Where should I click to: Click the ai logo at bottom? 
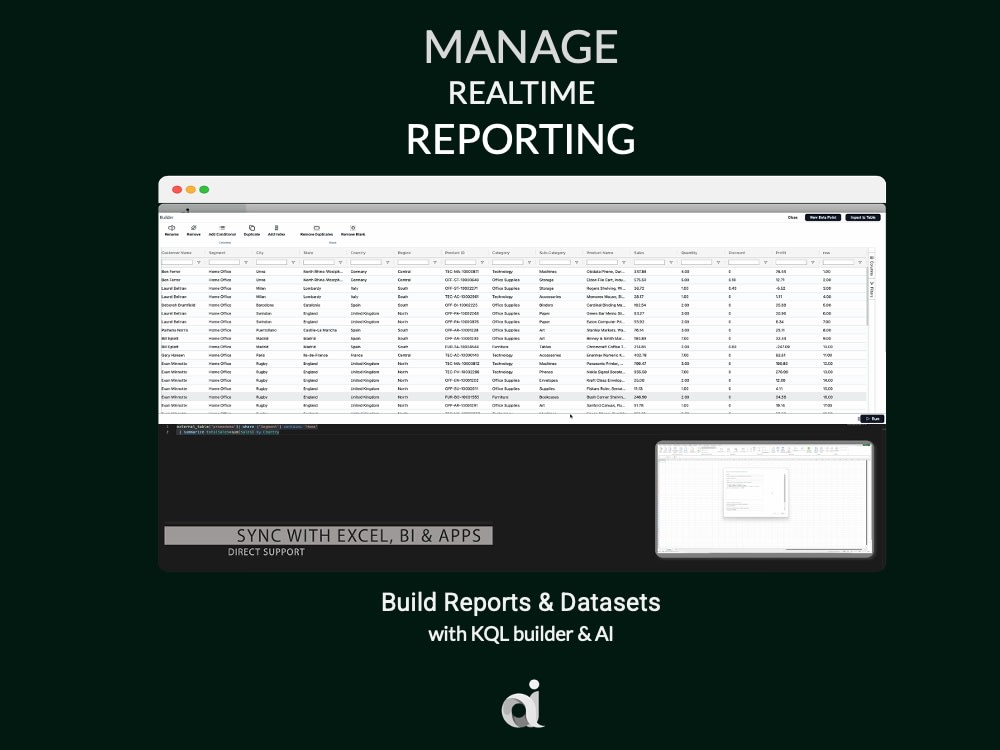(522, 704)
